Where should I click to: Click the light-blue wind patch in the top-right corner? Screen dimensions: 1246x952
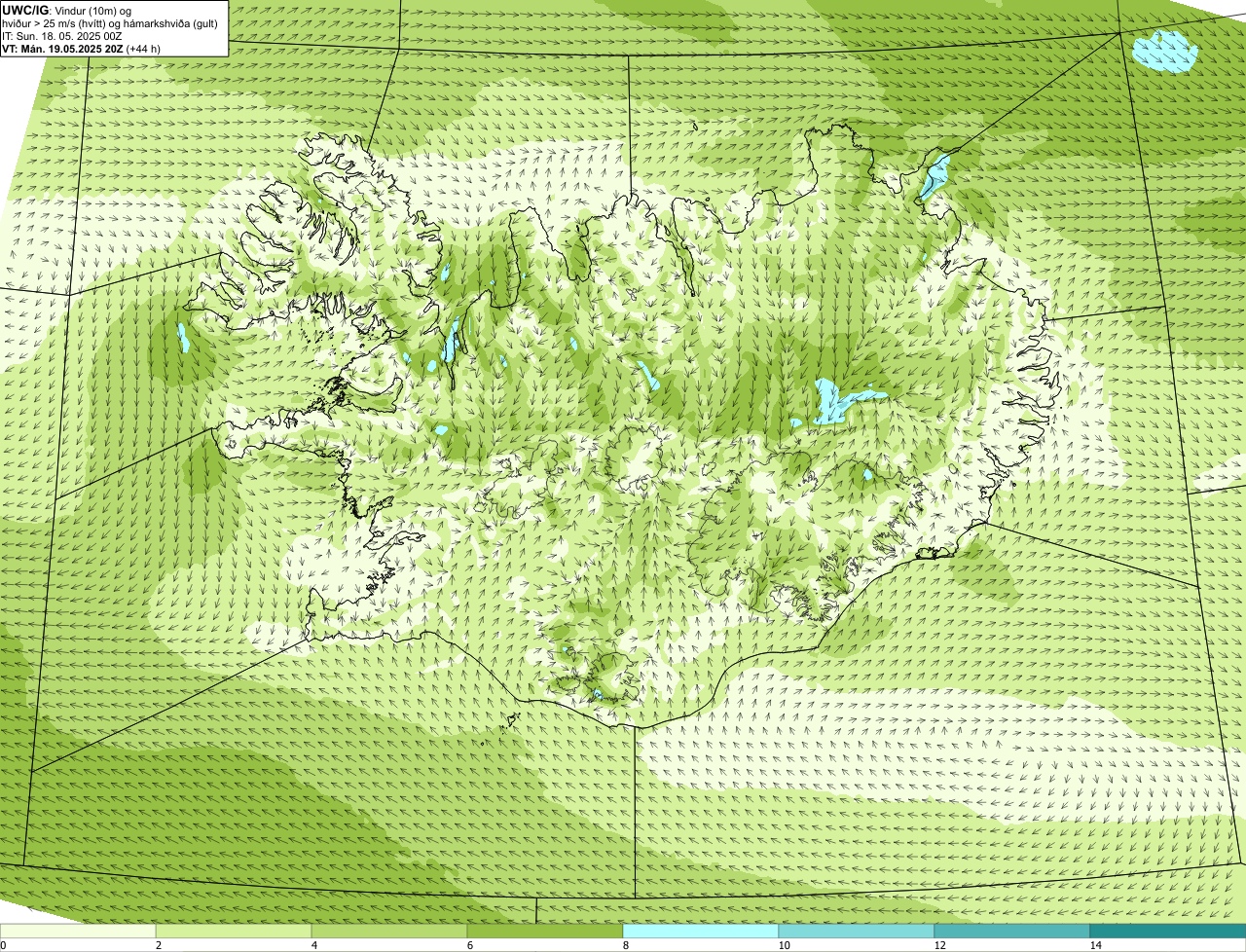(x=1165, y=51)
